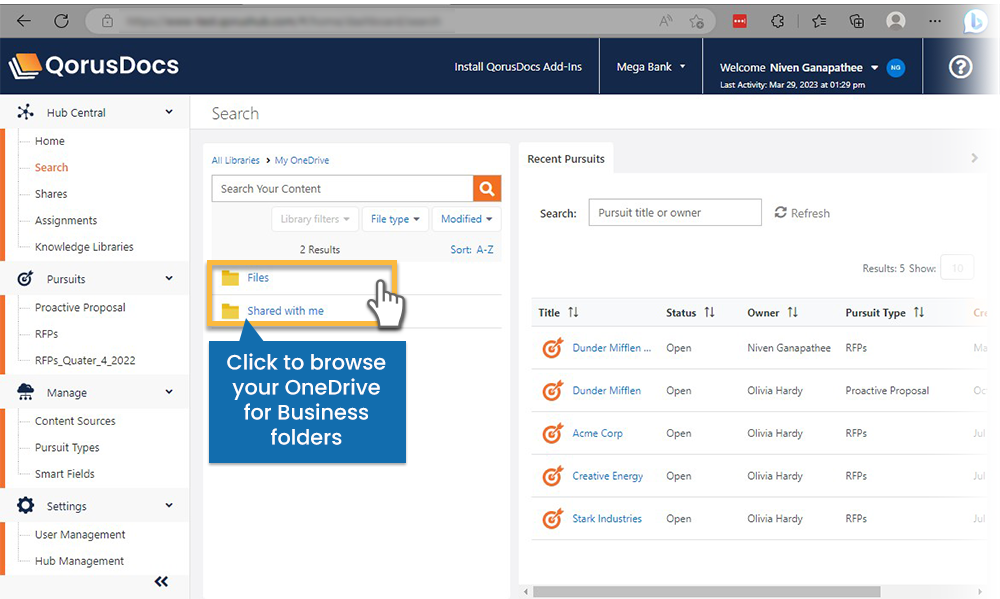Open Shares in the sidebar
The width and height of the screenshot is (1000, 599).
(x=51, y=194)
